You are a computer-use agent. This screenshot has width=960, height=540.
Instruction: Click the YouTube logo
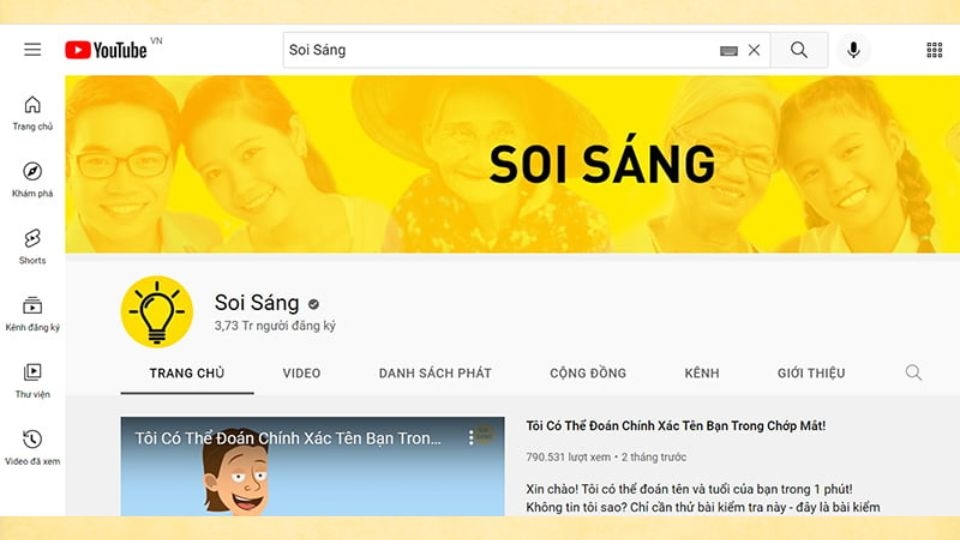pyautogui.click(x=106, y=50)
